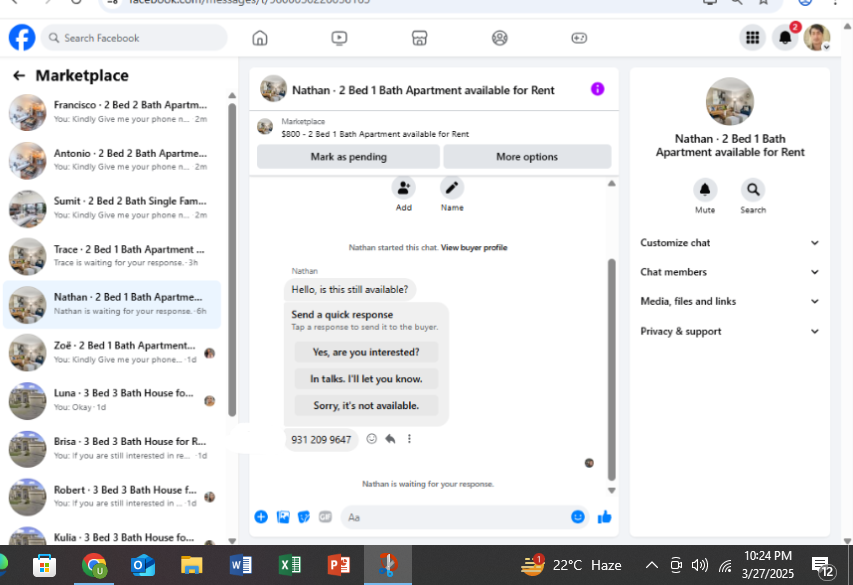The image size is (853, 585).
Task: Open the Groups icon
Action: pos(499,38)
